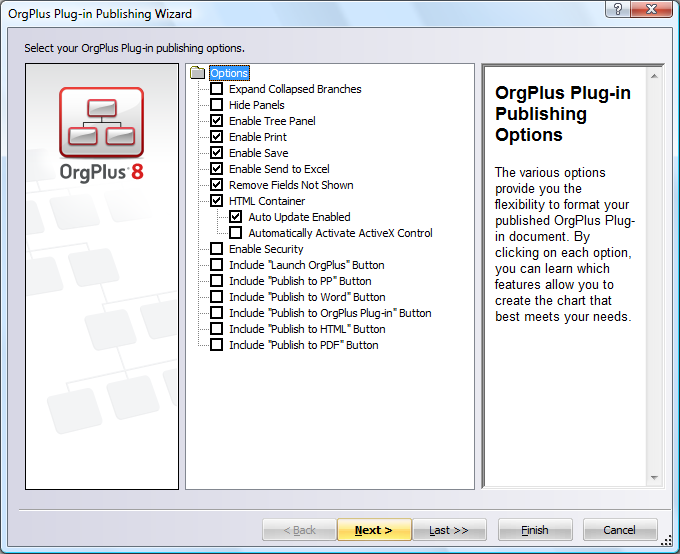The image size is (680, 554).
Task: Uncheck Remove Fields Not Shown checkbox
Action: pos(216,185)
